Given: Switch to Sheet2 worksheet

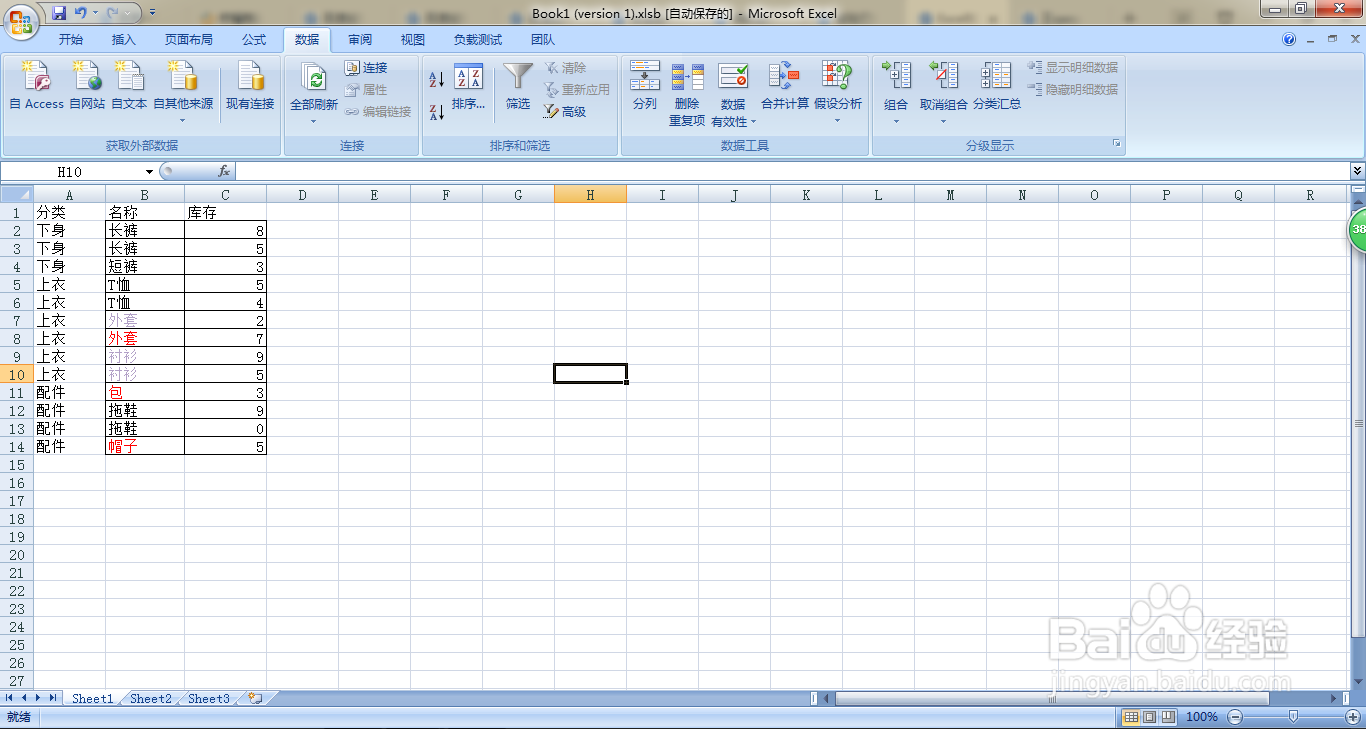Looking at the screenshot, I should pyautogui.click(x=151, y=699).
